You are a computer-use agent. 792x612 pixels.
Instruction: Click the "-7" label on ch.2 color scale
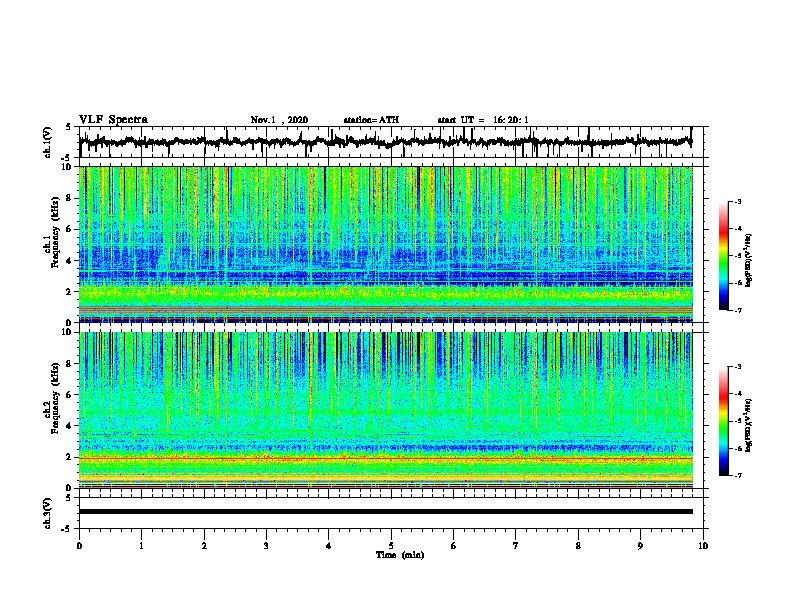point(738,475)
